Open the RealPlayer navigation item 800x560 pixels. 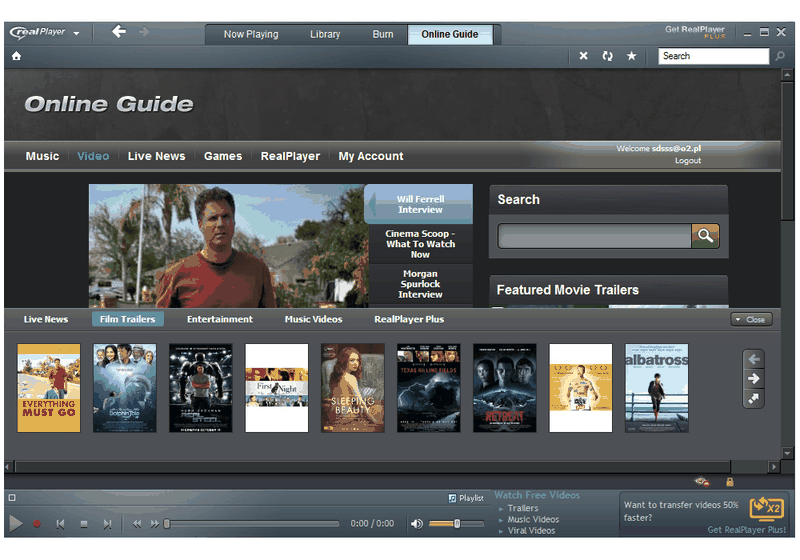coord(290,156)
